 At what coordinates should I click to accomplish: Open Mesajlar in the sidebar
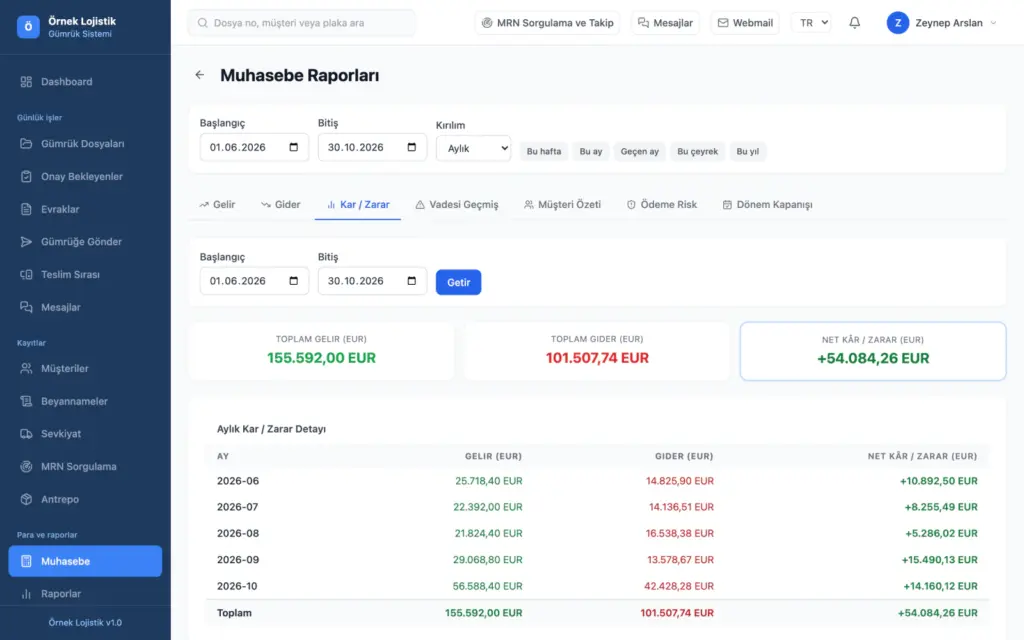click(85, 307)
